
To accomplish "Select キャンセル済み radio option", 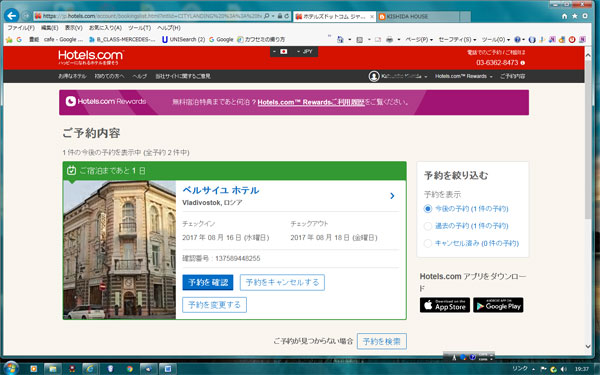I will coord(428,243).
